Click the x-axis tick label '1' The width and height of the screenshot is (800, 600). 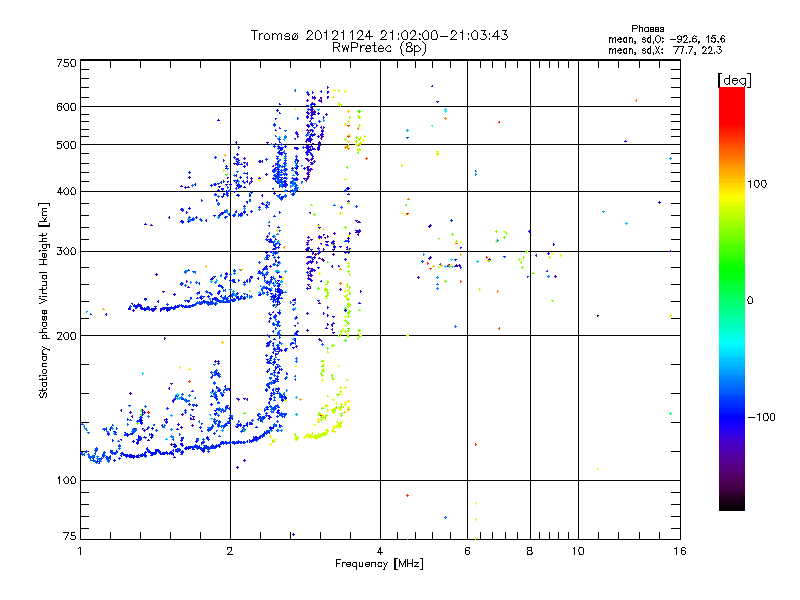point(80,551)
